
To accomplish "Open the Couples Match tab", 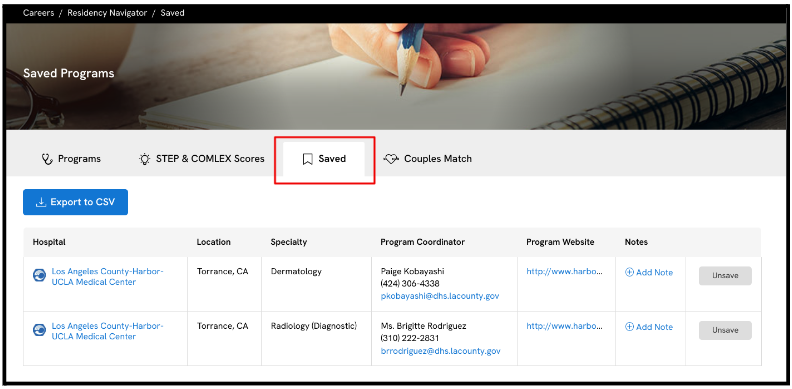I will click(427, 159).
